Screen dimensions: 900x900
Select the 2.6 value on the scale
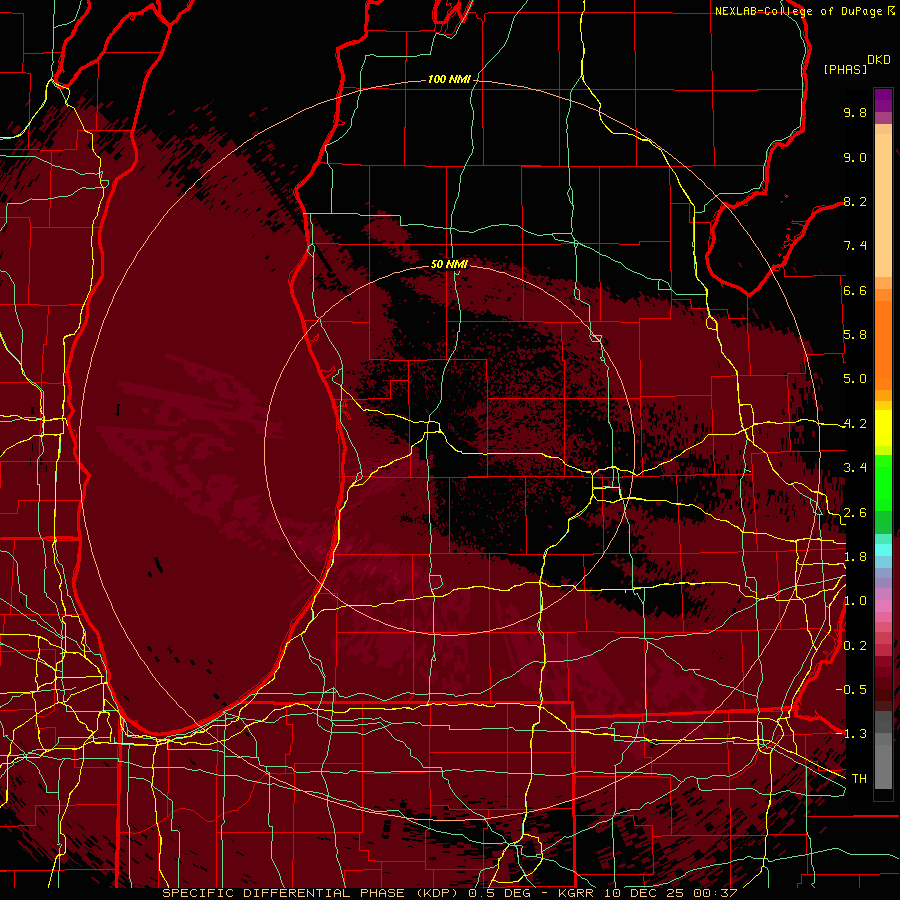(x=855, y=513)
